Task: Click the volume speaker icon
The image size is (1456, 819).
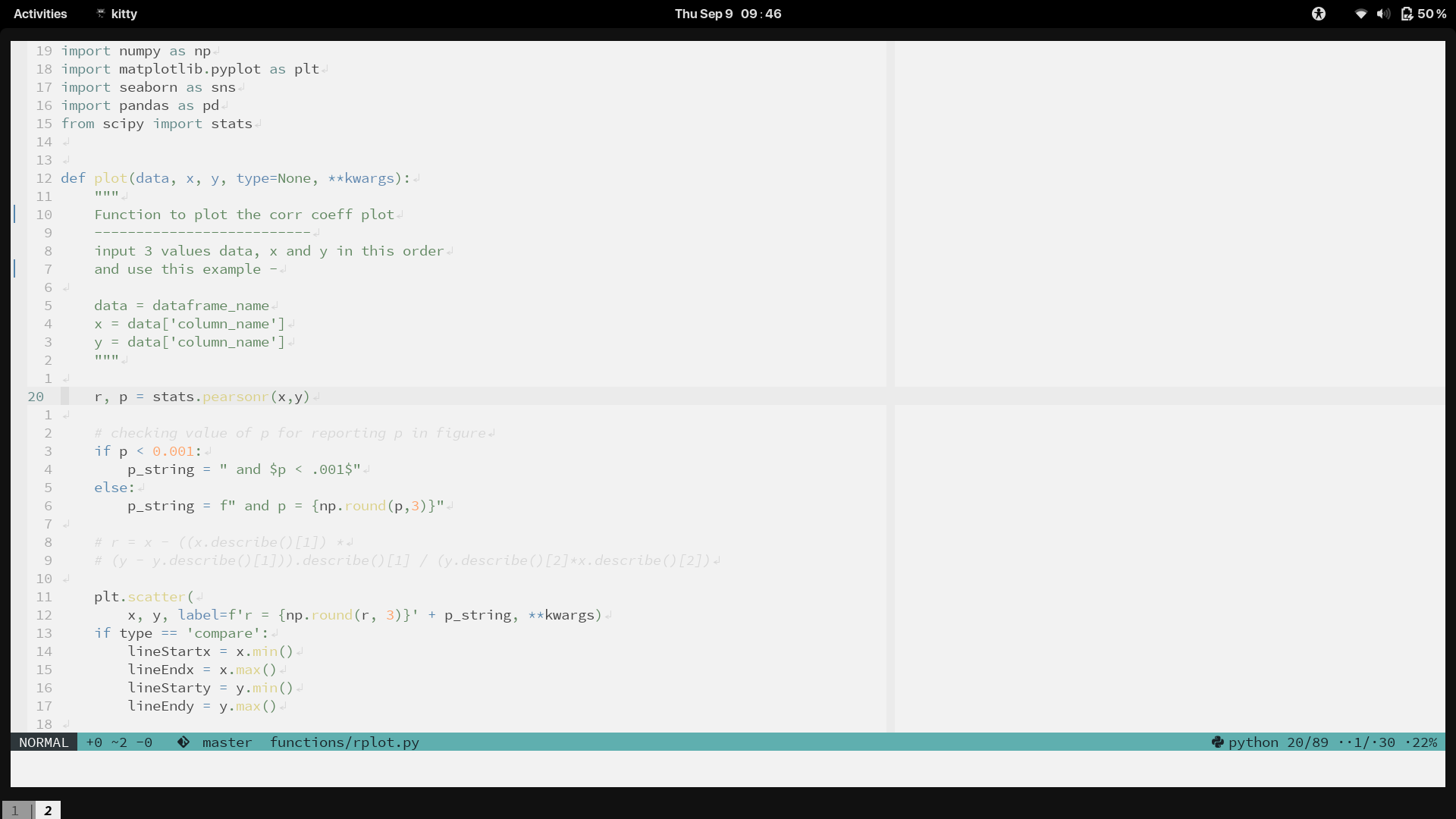Action: click(x=1383, y=14)
